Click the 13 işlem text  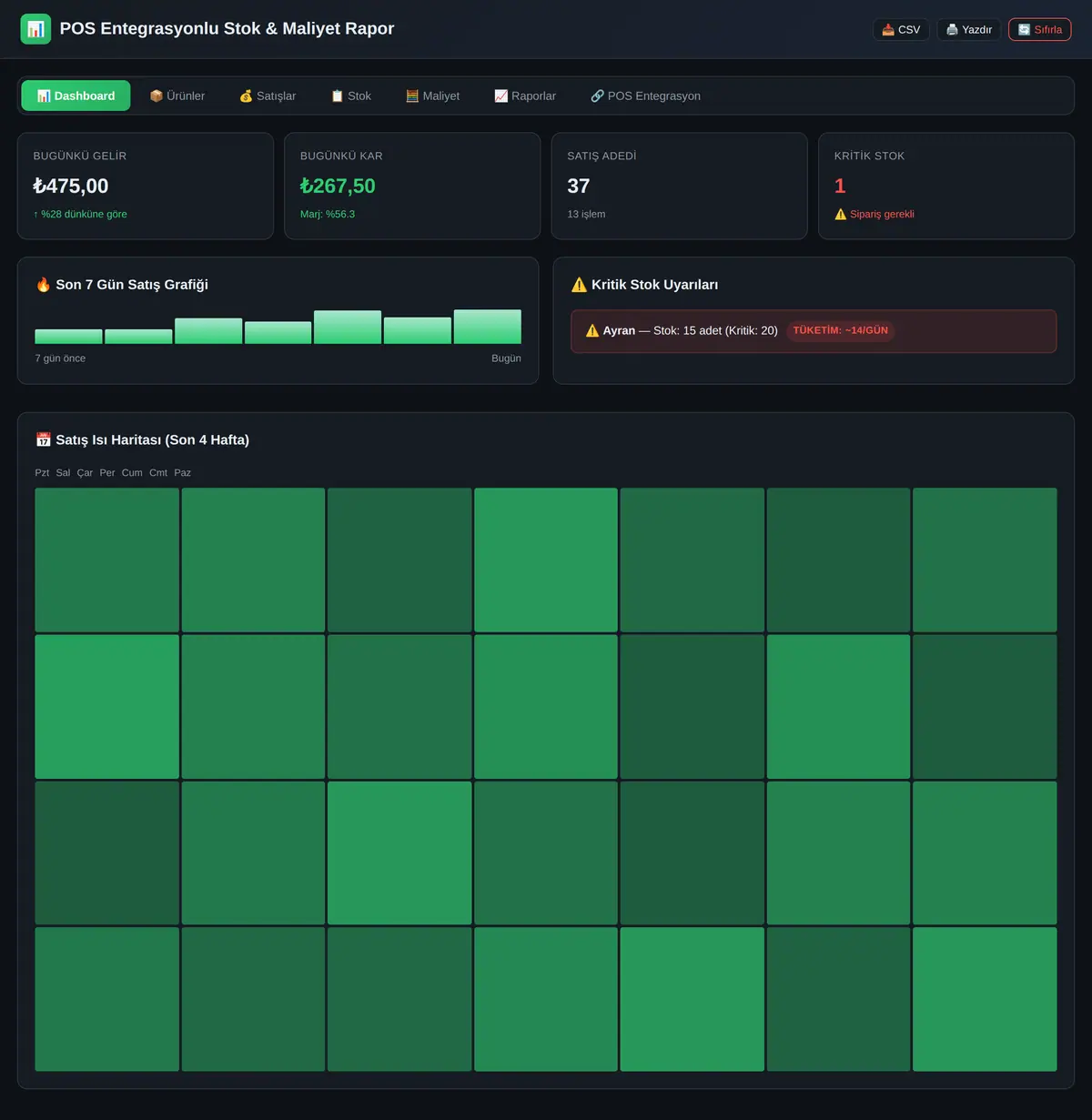coord(586,215)
